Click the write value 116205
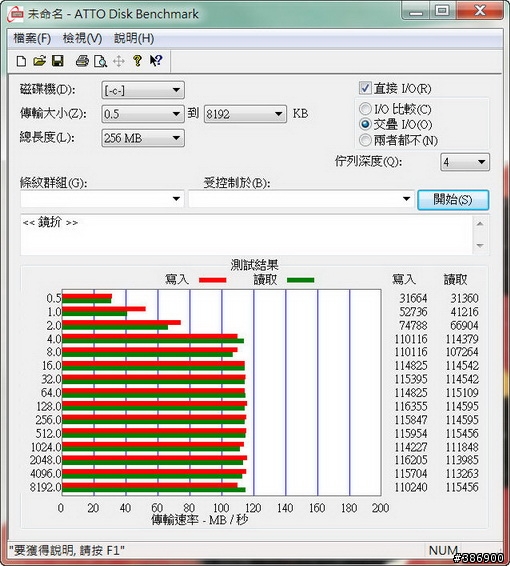 click(411, 460)
